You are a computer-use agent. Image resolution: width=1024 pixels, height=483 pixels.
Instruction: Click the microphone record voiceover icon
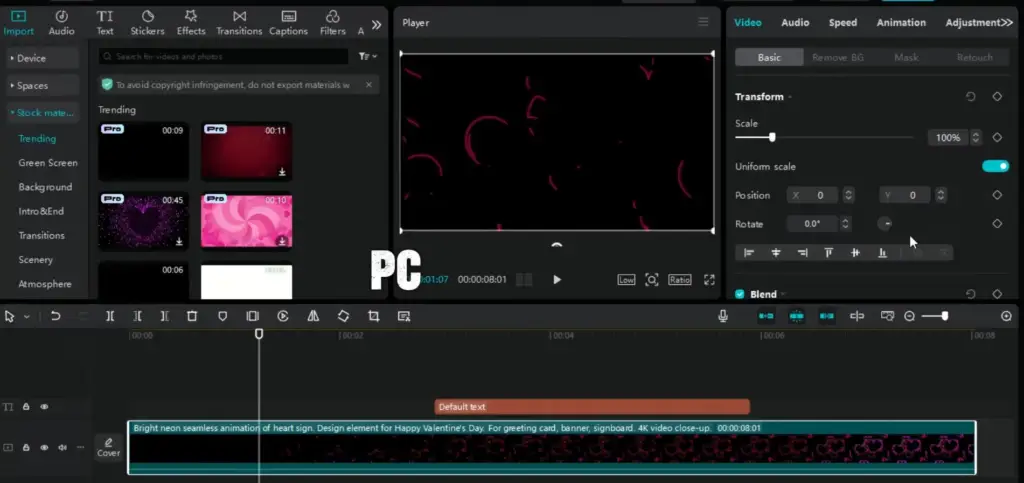[722, 316]
